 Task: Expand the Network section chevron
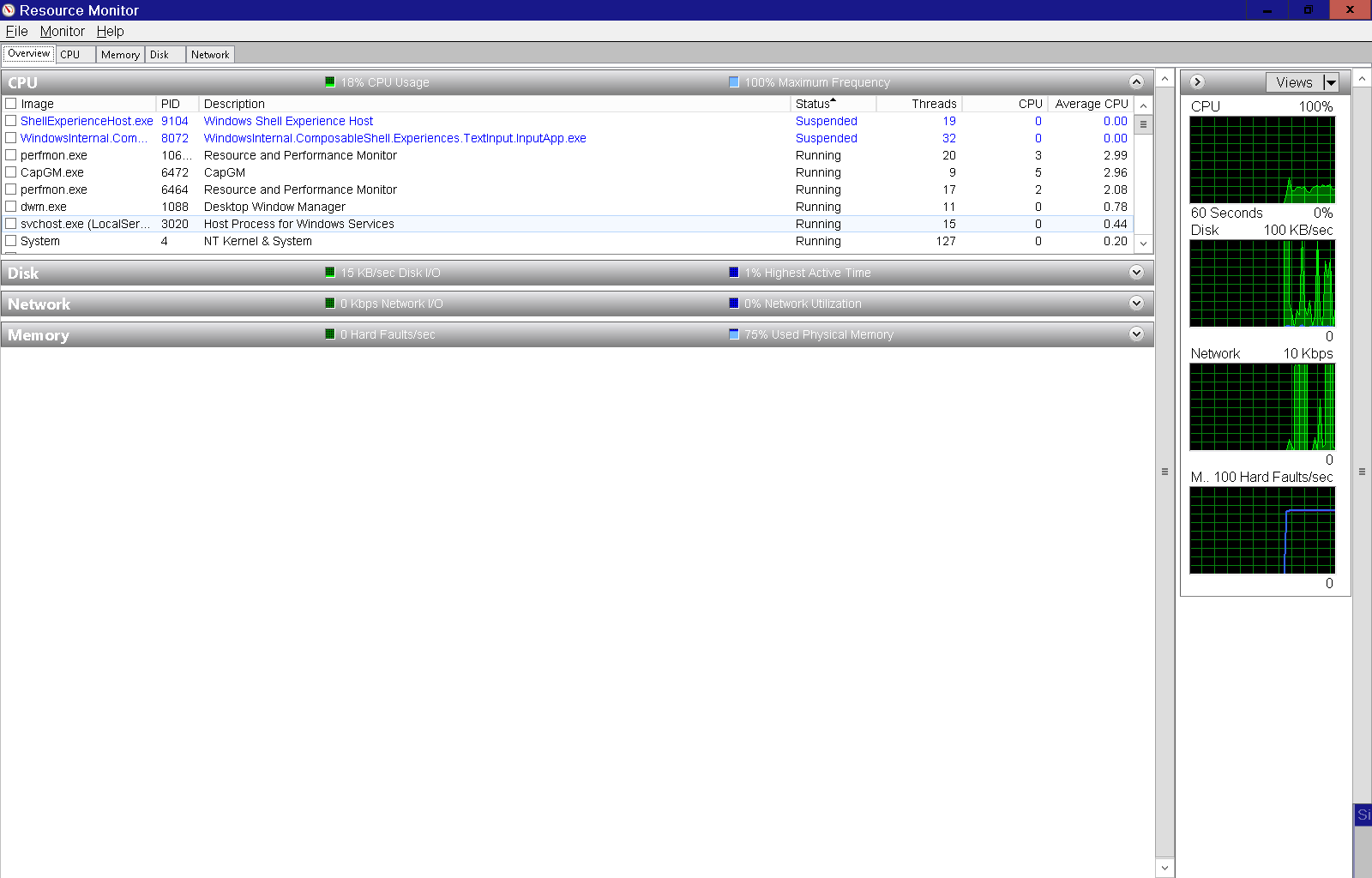pos(1136,304)
